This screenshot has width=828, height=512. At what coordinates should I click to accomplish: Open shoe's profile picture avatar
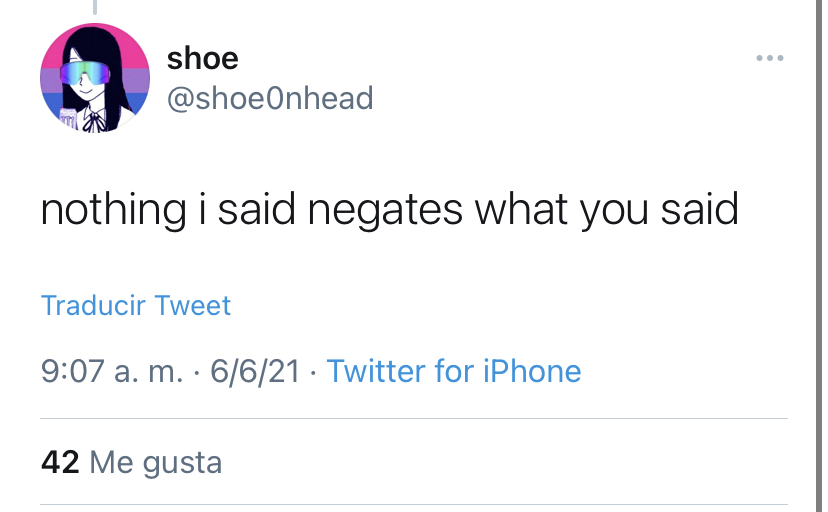tap(95, 78)
